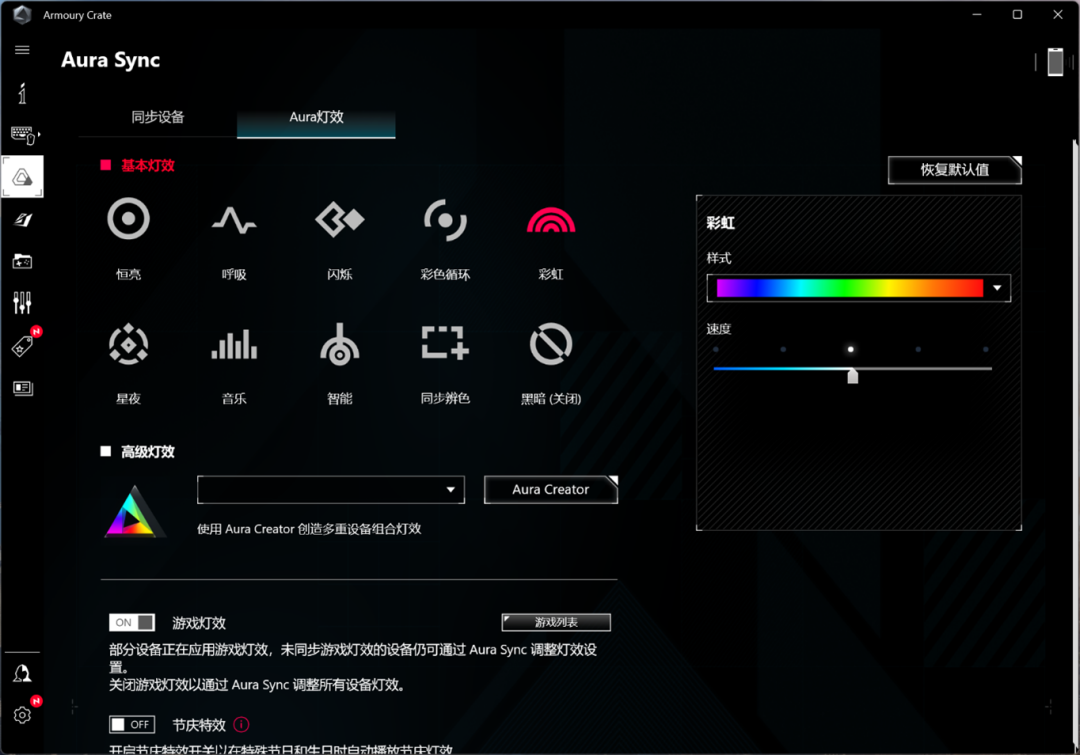This screenshot has height=755, width=1080.
Task: Open the scenario profiles sliders sidebar icon
Action: [x=22, y=302]
